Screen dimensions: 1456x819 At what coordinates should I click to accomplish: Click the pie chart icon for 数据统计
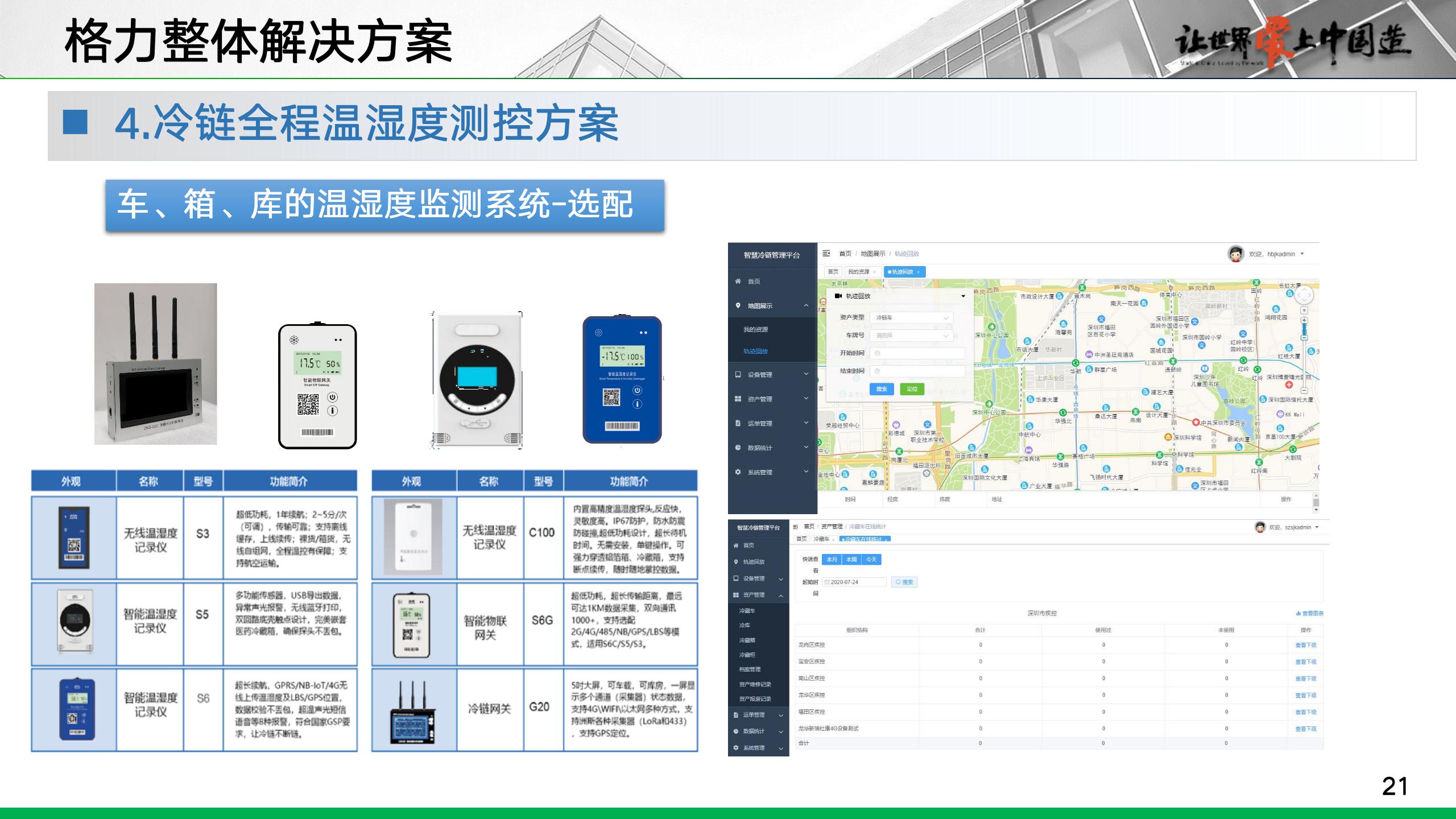(738, 448)
